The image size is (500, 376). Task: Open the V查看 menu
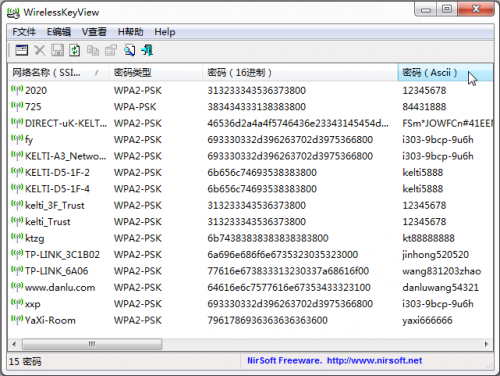coord(94,32)
